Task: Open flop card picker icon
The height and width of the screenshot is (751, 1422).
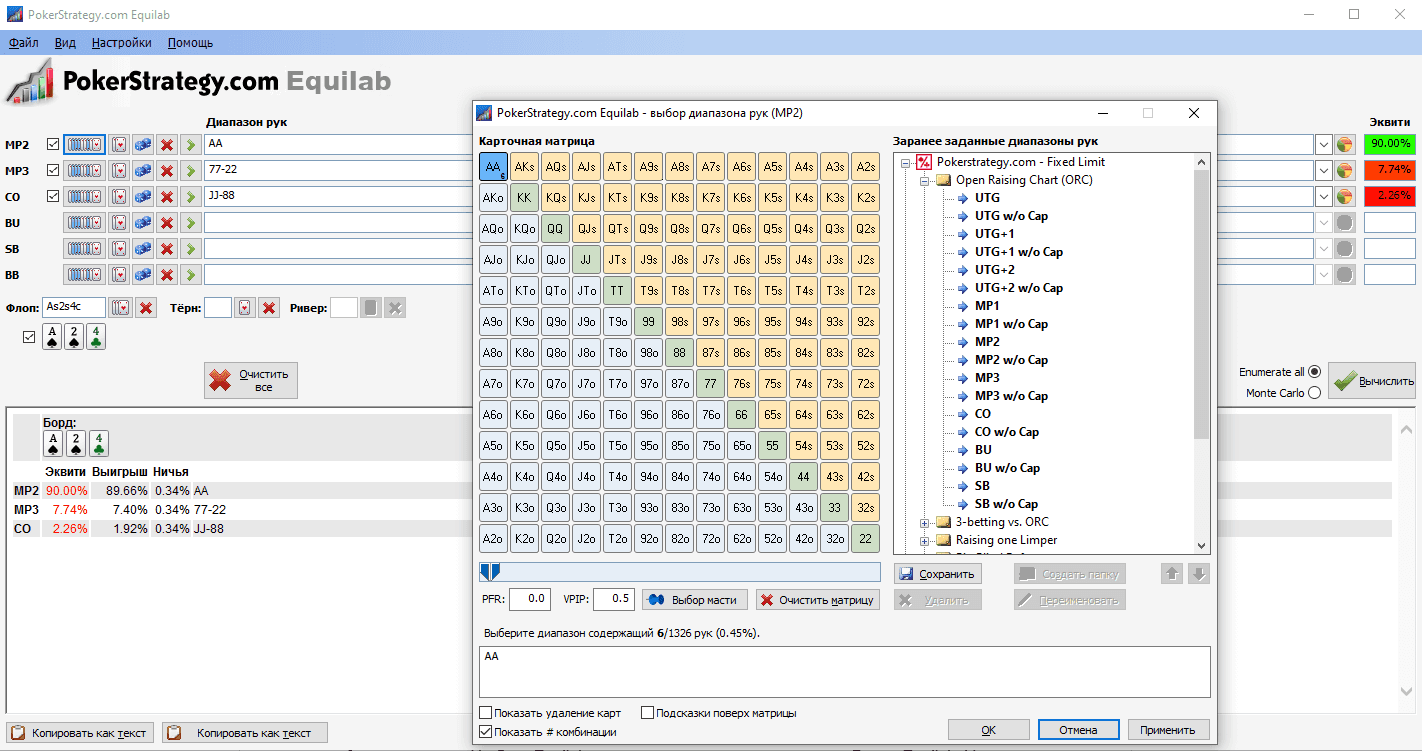Action: point(121,308)
